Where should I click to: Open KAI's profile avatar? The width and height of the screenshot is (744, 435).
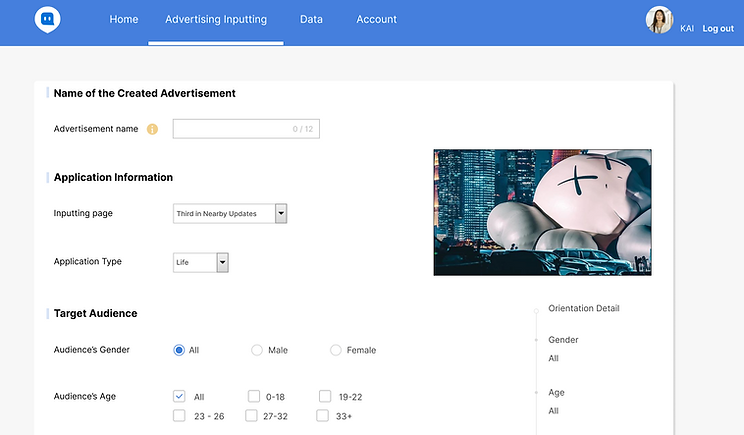pyautogui.click(x=659, y=20)
